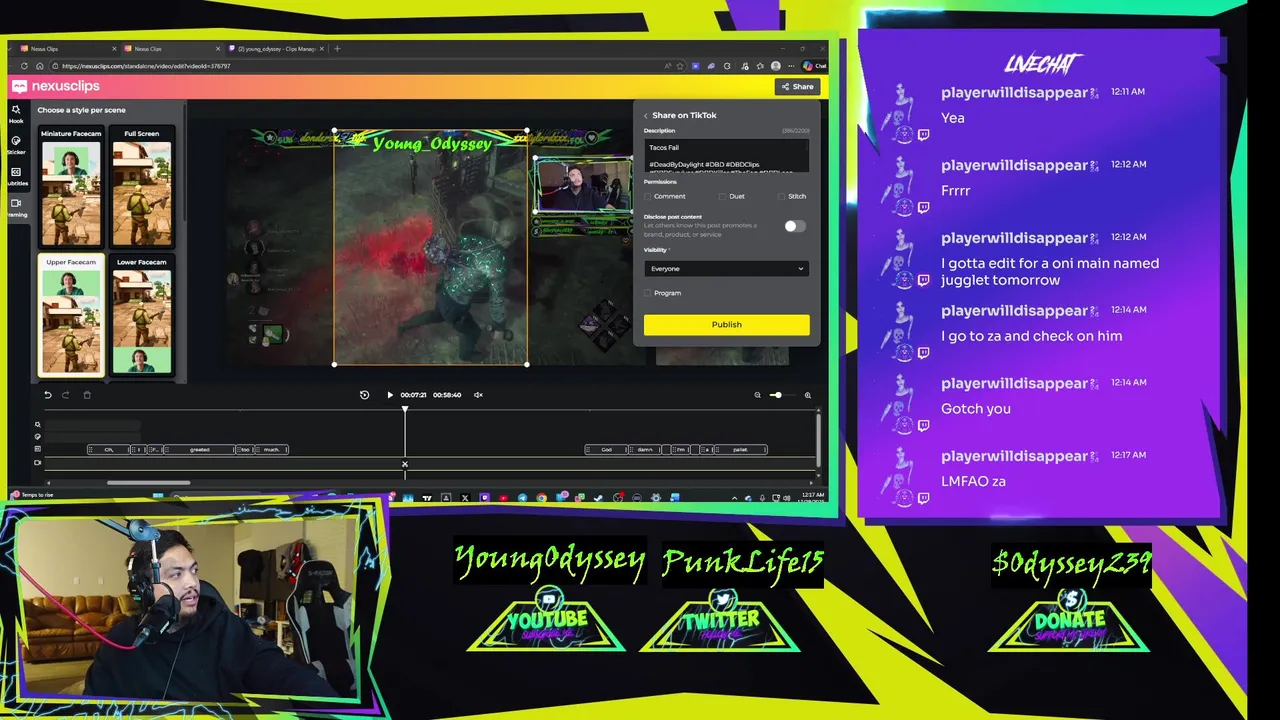Open Copilot Chat in browser
Screen dimensions: 1280x720
coord(814,66)
